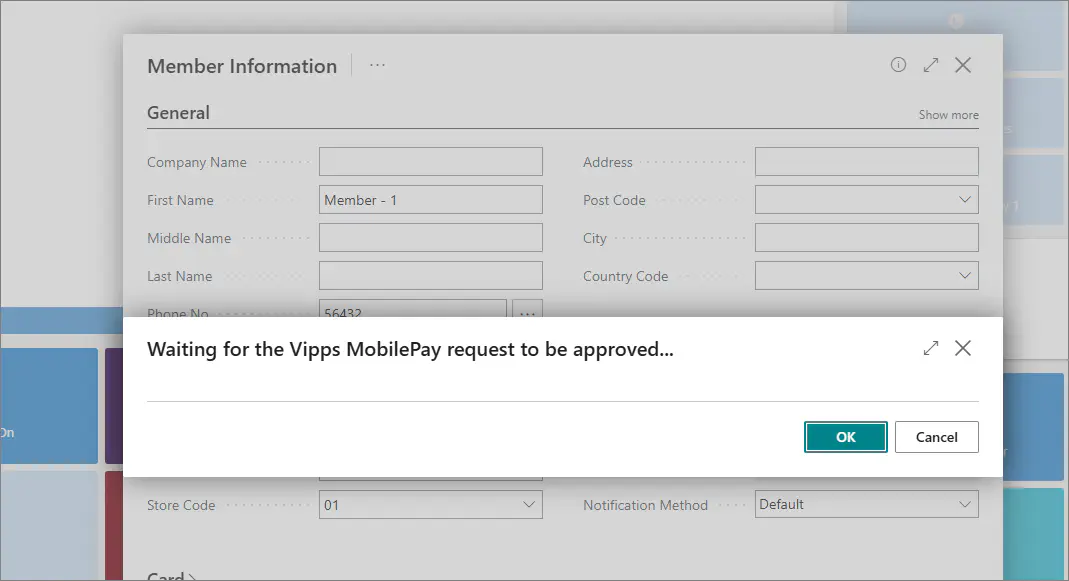Click the Post Code field label
Image resolution: width=1069 pixels, height=581 pixels.
coord(614,200)
